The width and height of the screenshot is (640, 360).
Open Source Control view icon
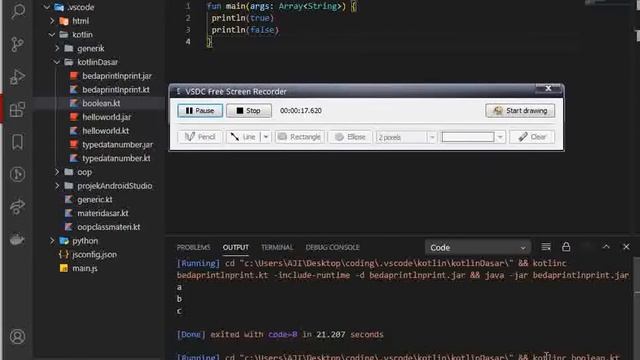coord(18,44)
